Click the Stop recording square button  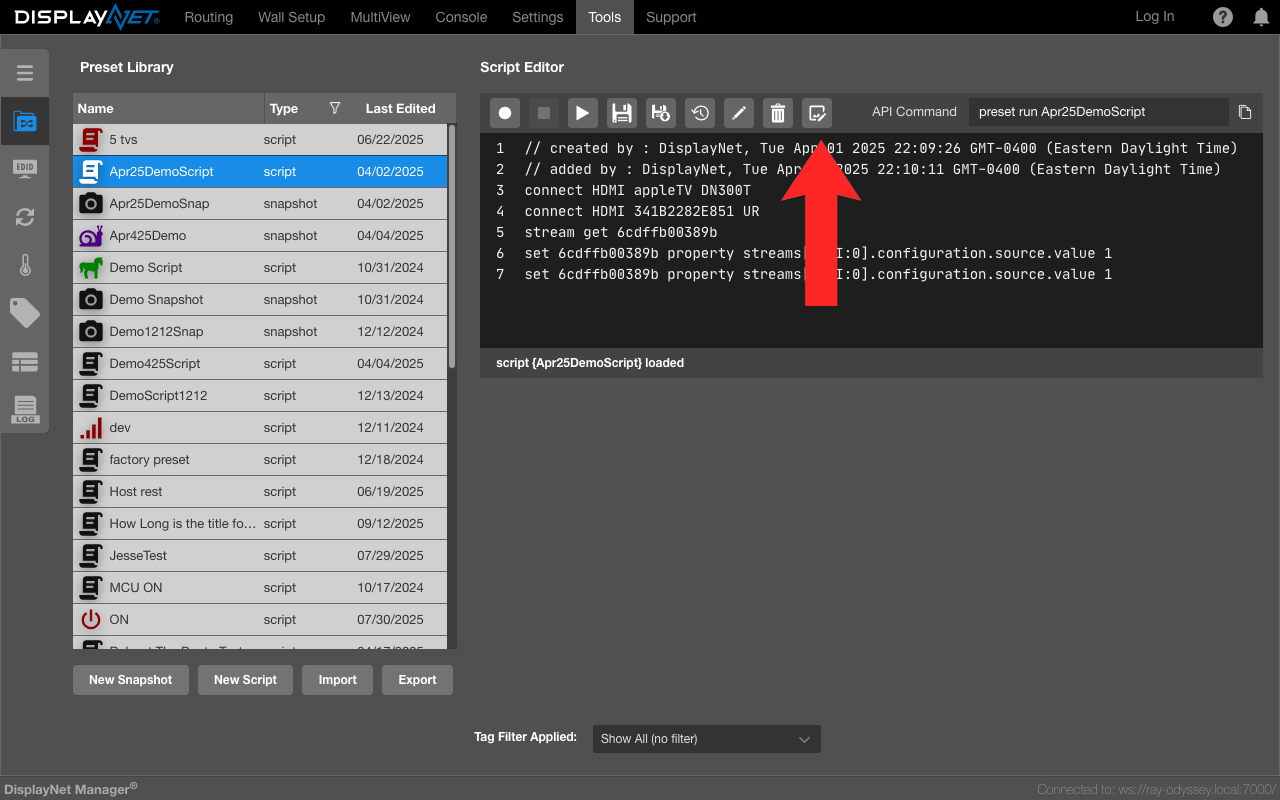click(x=544, y=113)
